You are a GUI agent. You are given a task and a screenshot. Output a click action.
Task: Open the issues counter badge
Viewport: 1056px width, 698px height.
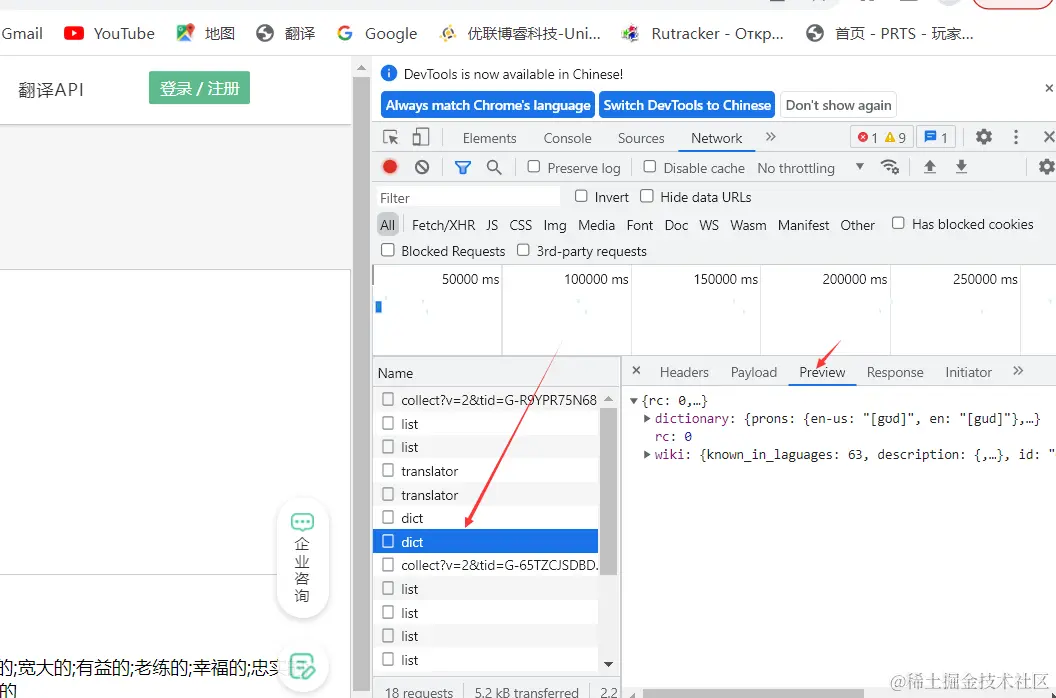[935, 137]
